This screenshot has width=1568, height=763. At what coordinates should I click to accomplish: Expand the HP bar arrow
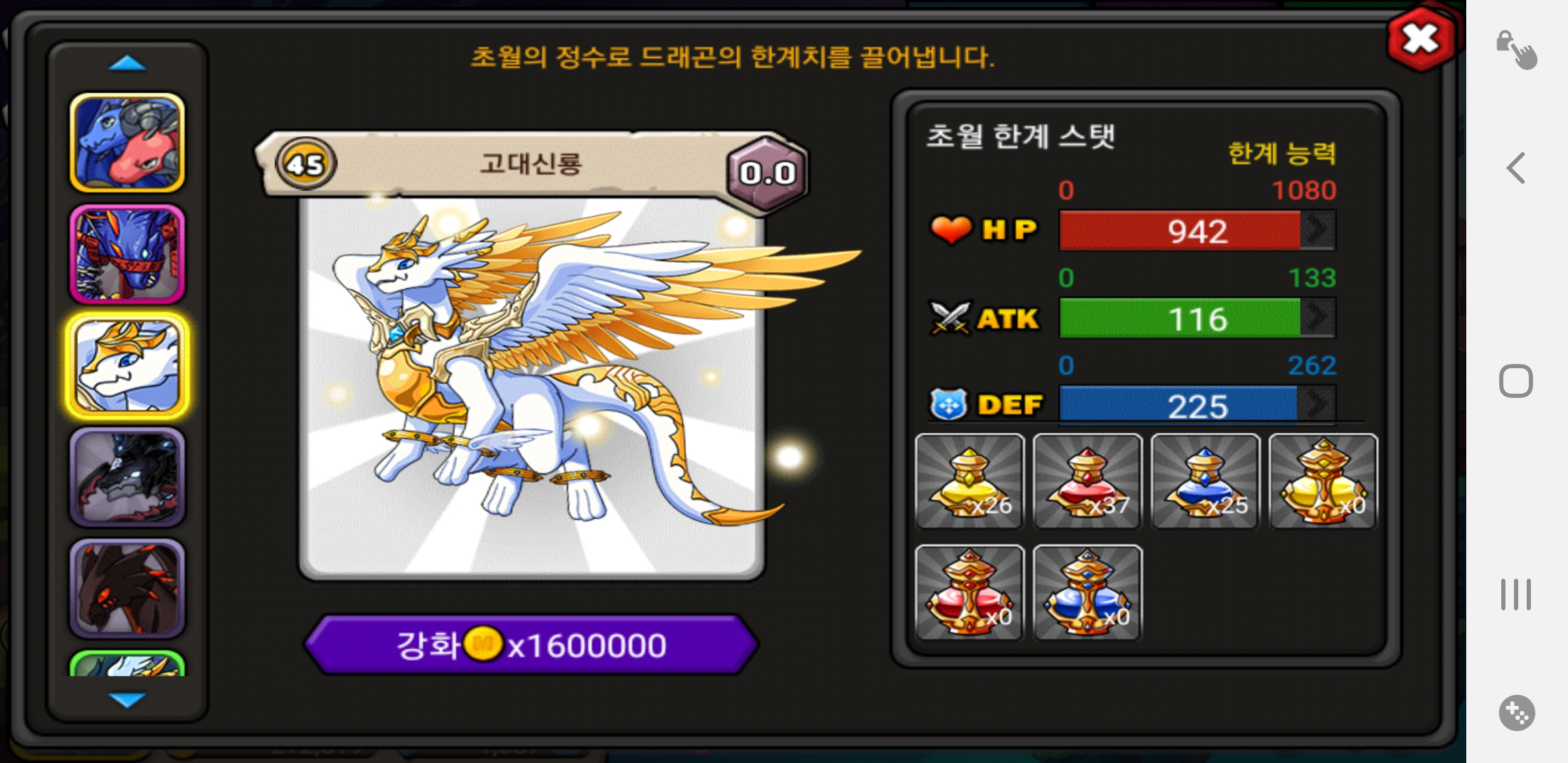(1317, 230)
